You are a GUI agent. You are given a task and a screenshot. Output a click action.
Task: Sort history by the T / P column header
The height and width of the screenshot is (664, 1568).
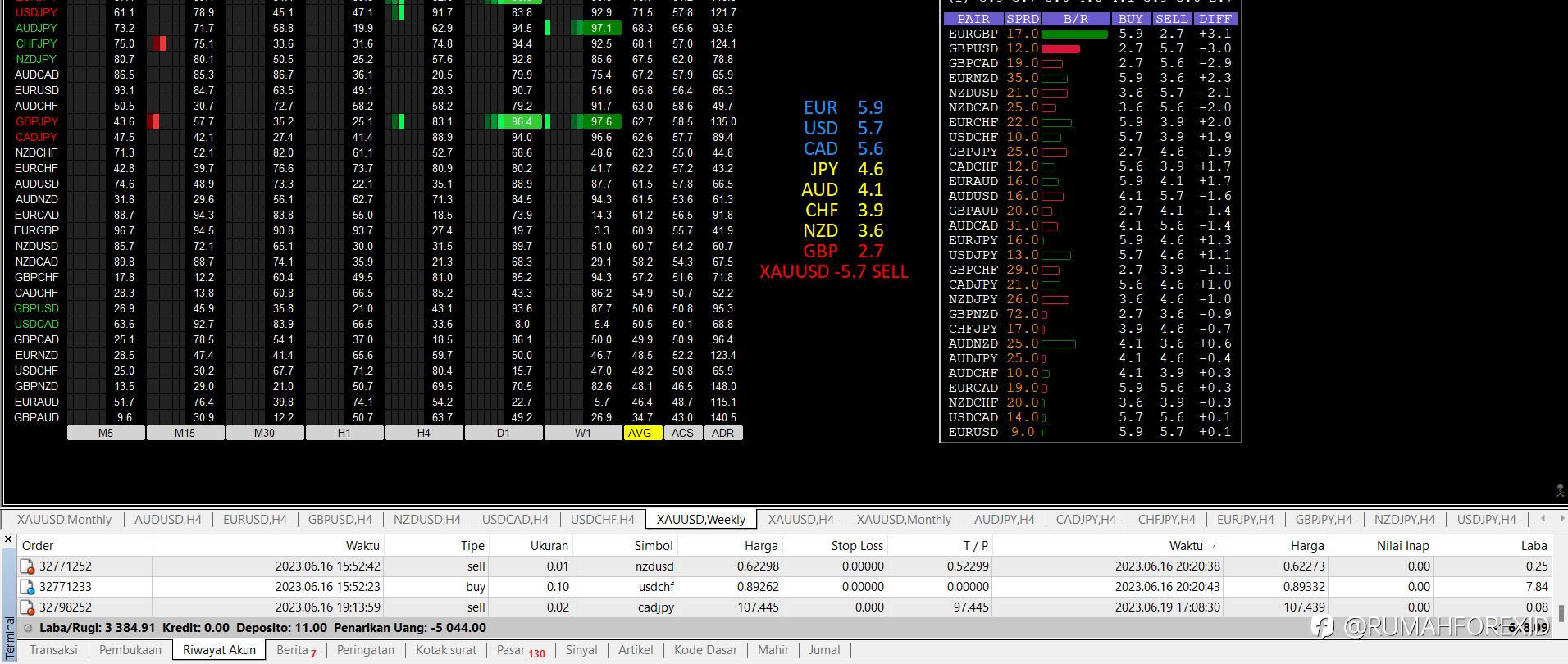coord(941,546)
